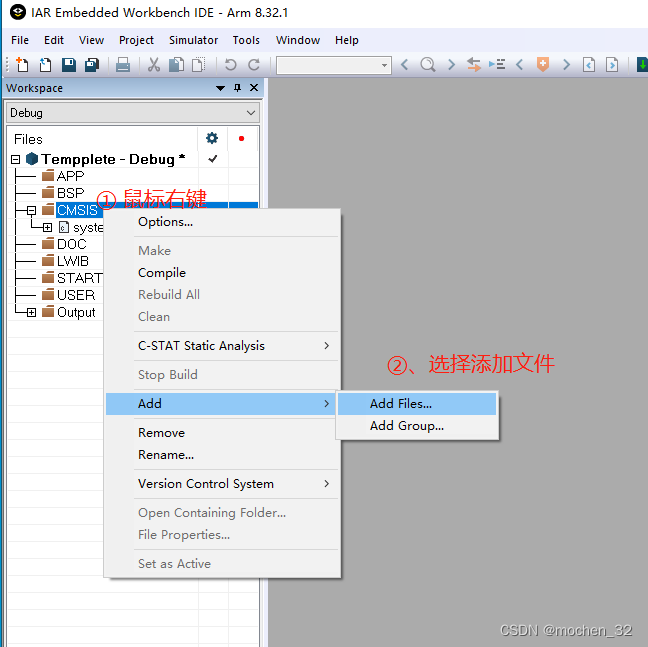Collapse the CMSIS group node
Image resolution: width=648 pixels, height=647 pixels.
pos(31,211)
